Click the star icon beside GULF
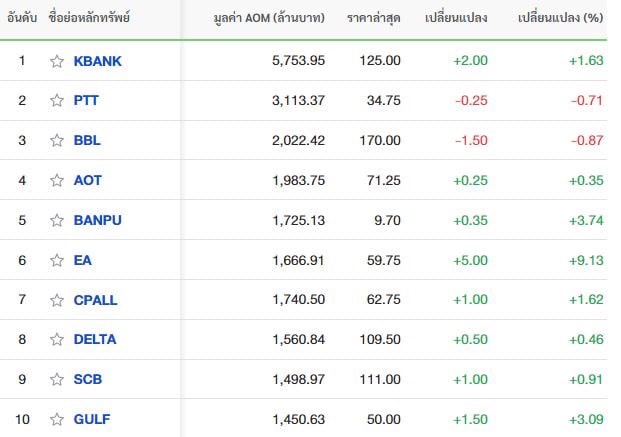 (57, 419)
